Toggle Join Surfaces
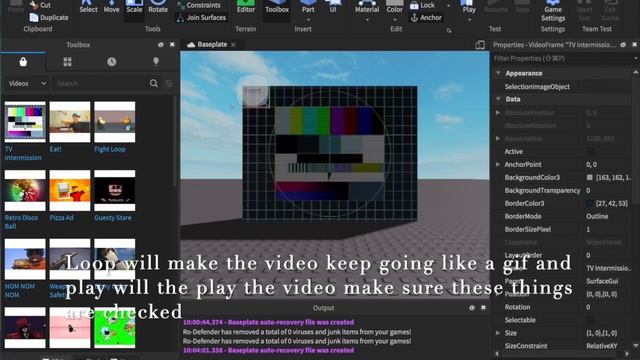Image resolution: width=640 pixels, height=360 pixels. pyautogui.click(x=201, y=18)
